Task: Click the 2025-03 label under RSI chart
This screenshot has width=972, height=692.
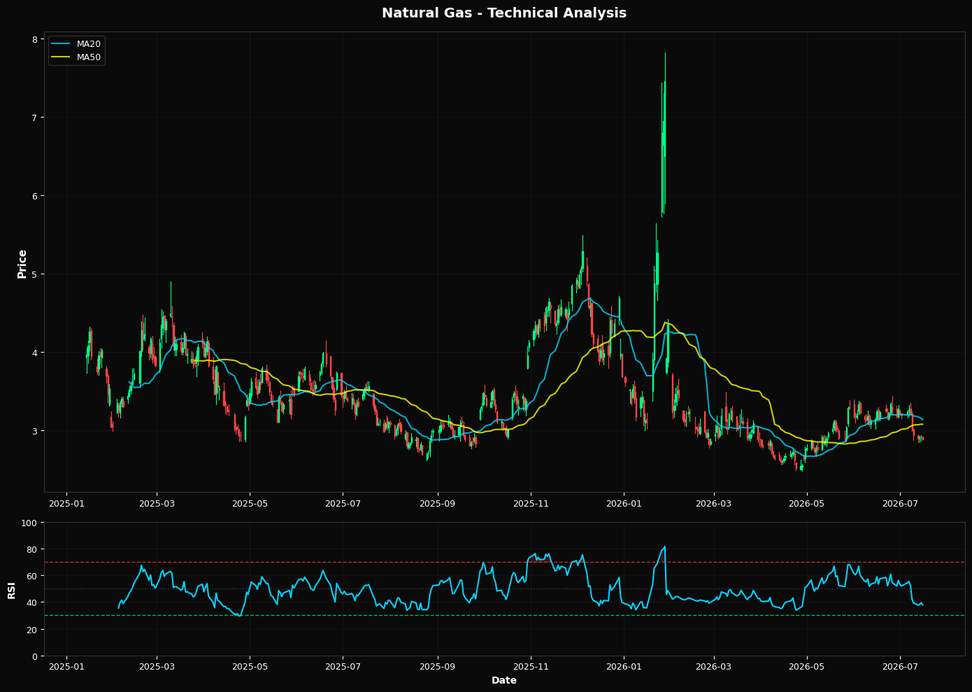Action: point(157,665)
